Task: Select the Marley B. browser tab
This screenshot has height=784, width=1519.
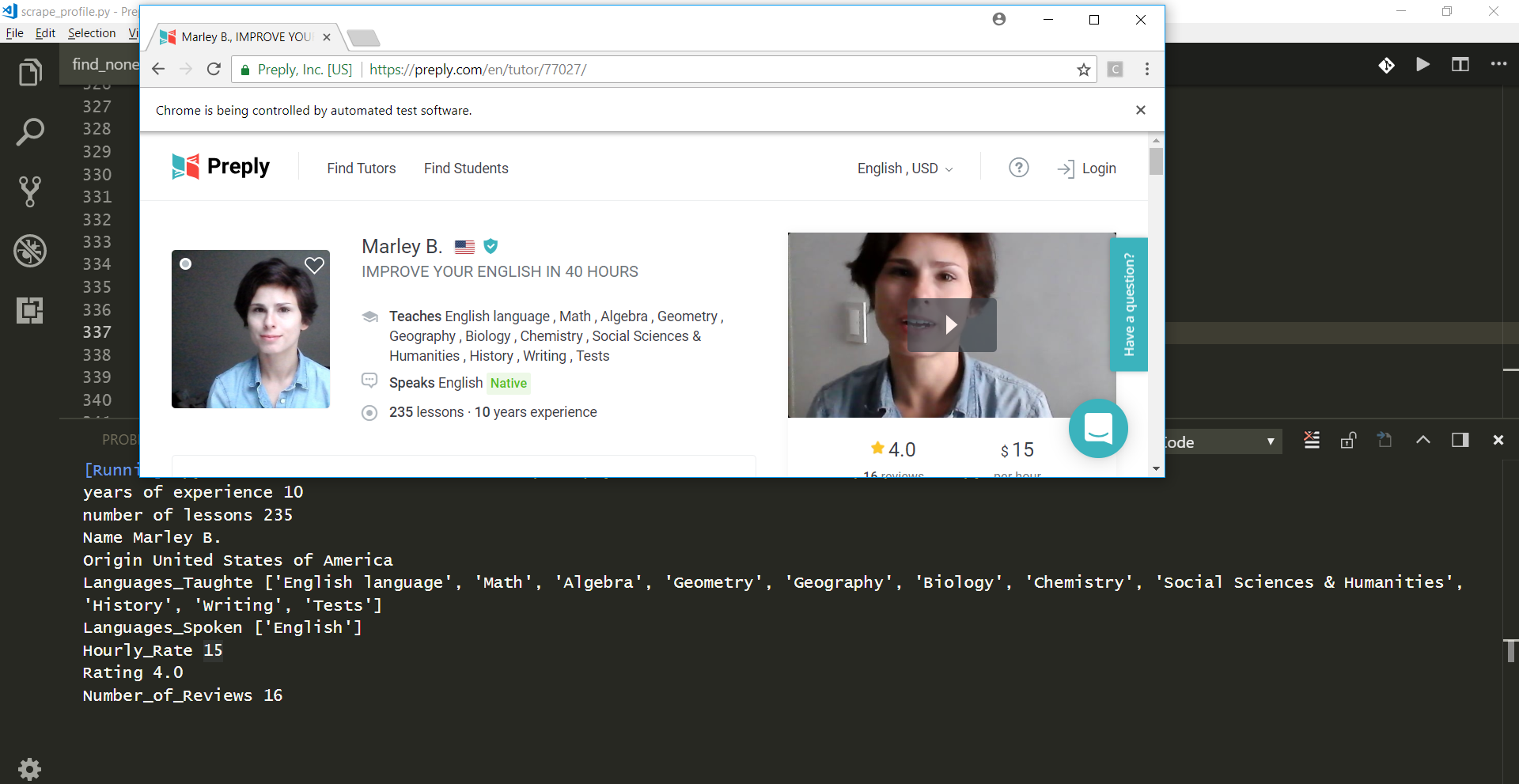Action: coord(245,37)
